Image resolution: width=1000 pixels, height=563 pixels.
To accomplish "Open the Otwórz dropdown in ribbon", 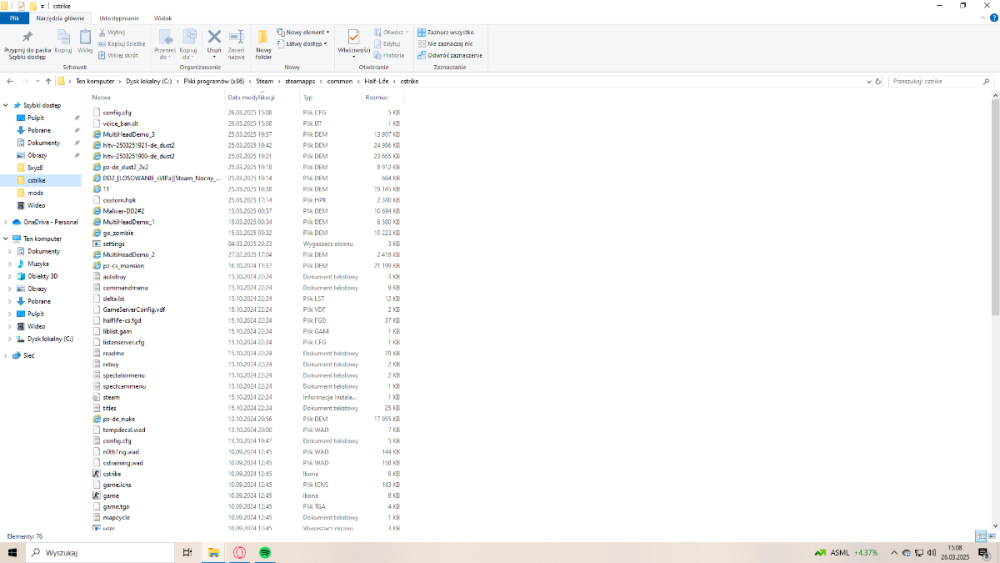I will pos(391,32).
